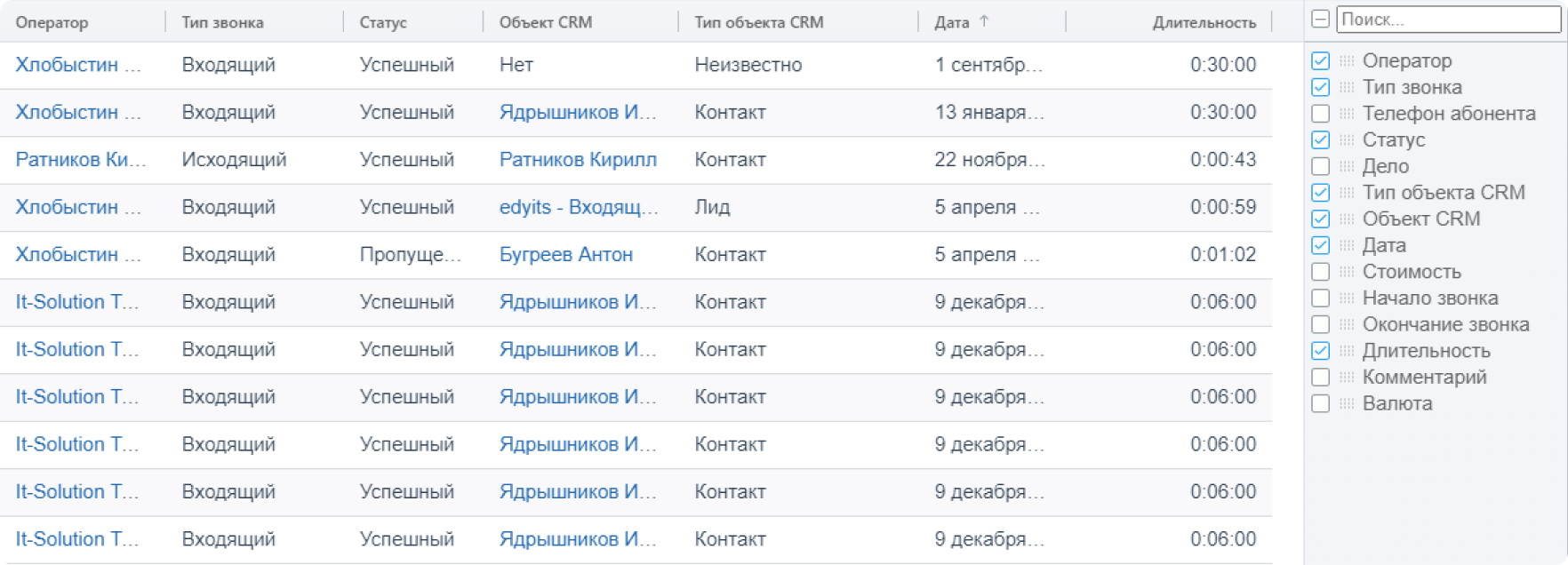Enable the Телефон абонента column
Screen dimensions: 1568x565
click(1321, 114)
